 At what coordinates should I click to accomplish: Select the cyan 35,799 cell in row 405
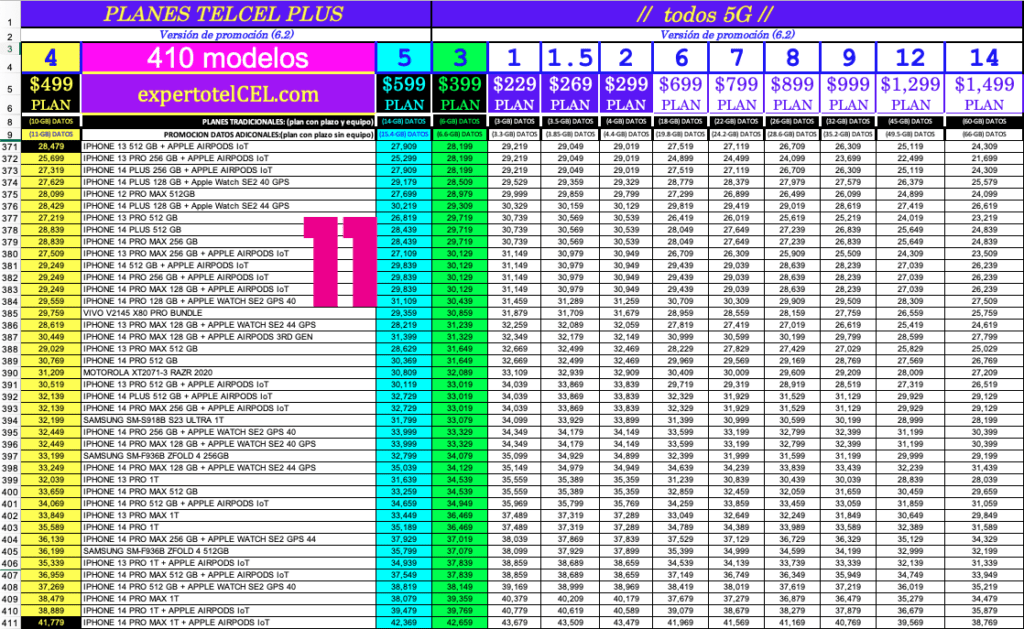click(404, 551)
